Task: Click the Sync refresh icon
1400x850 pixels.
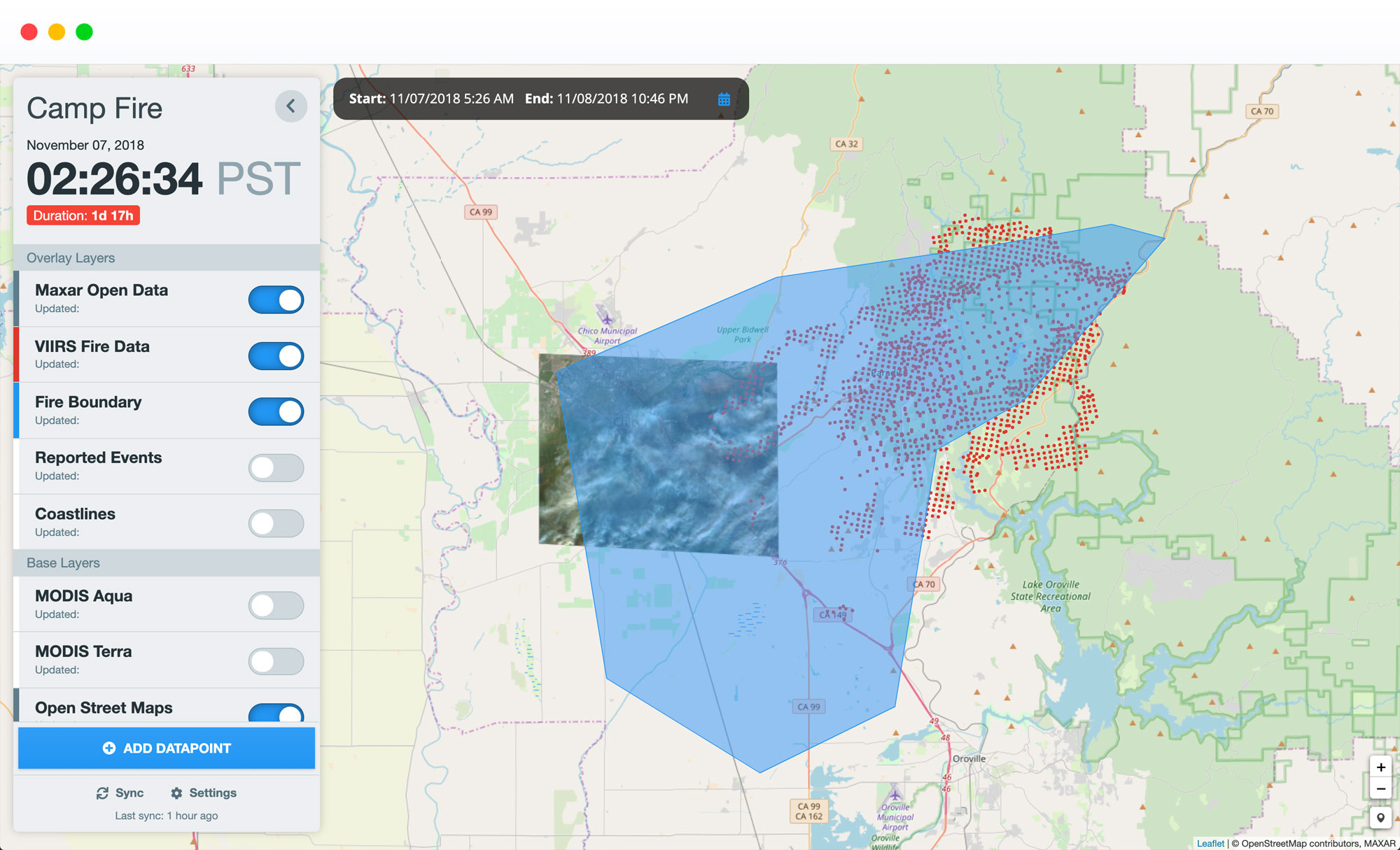Action: coord(102,793)
